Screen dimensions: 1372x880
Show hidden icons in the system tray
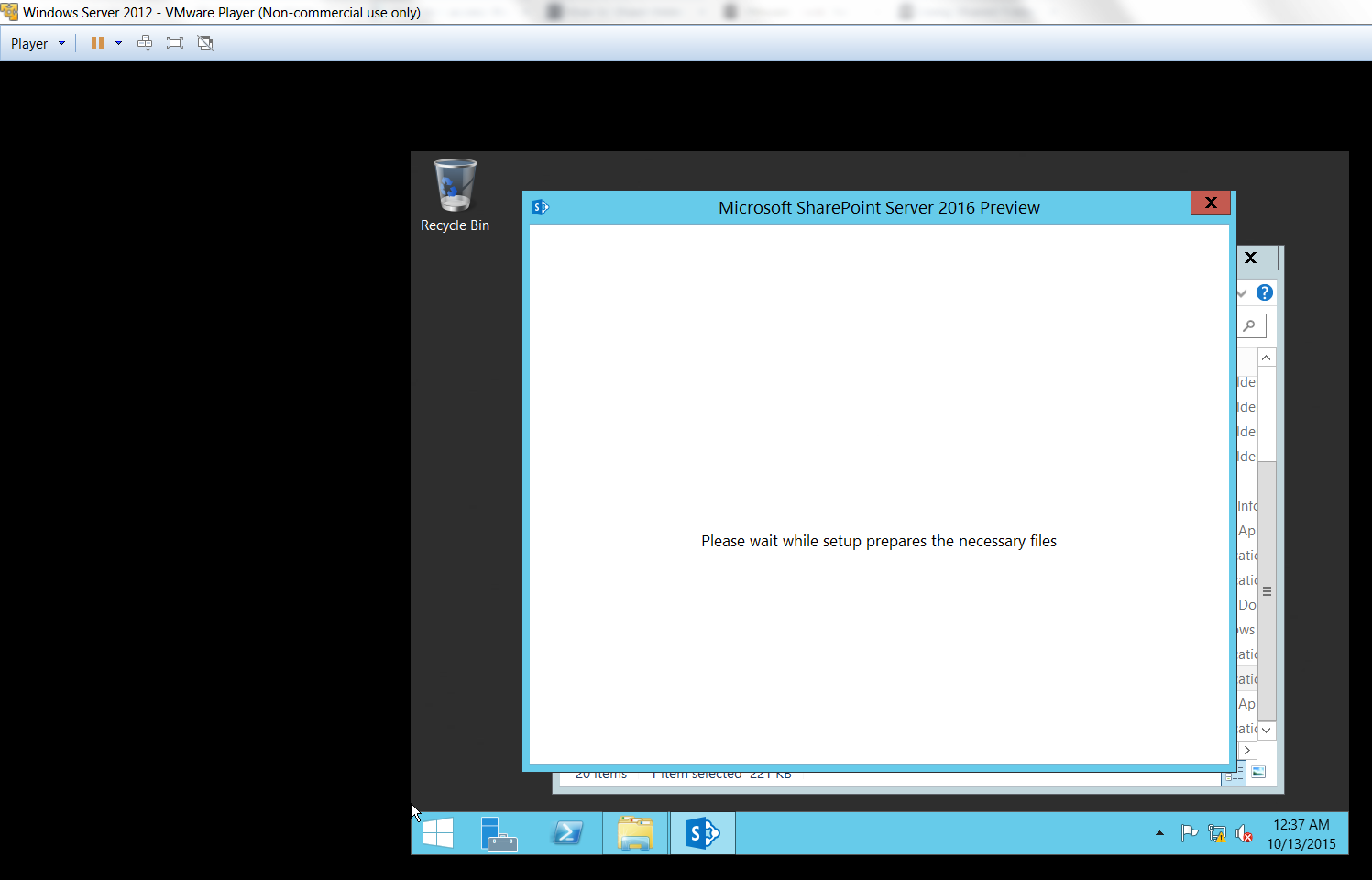pyautogui.click(x=1159, y=833)
